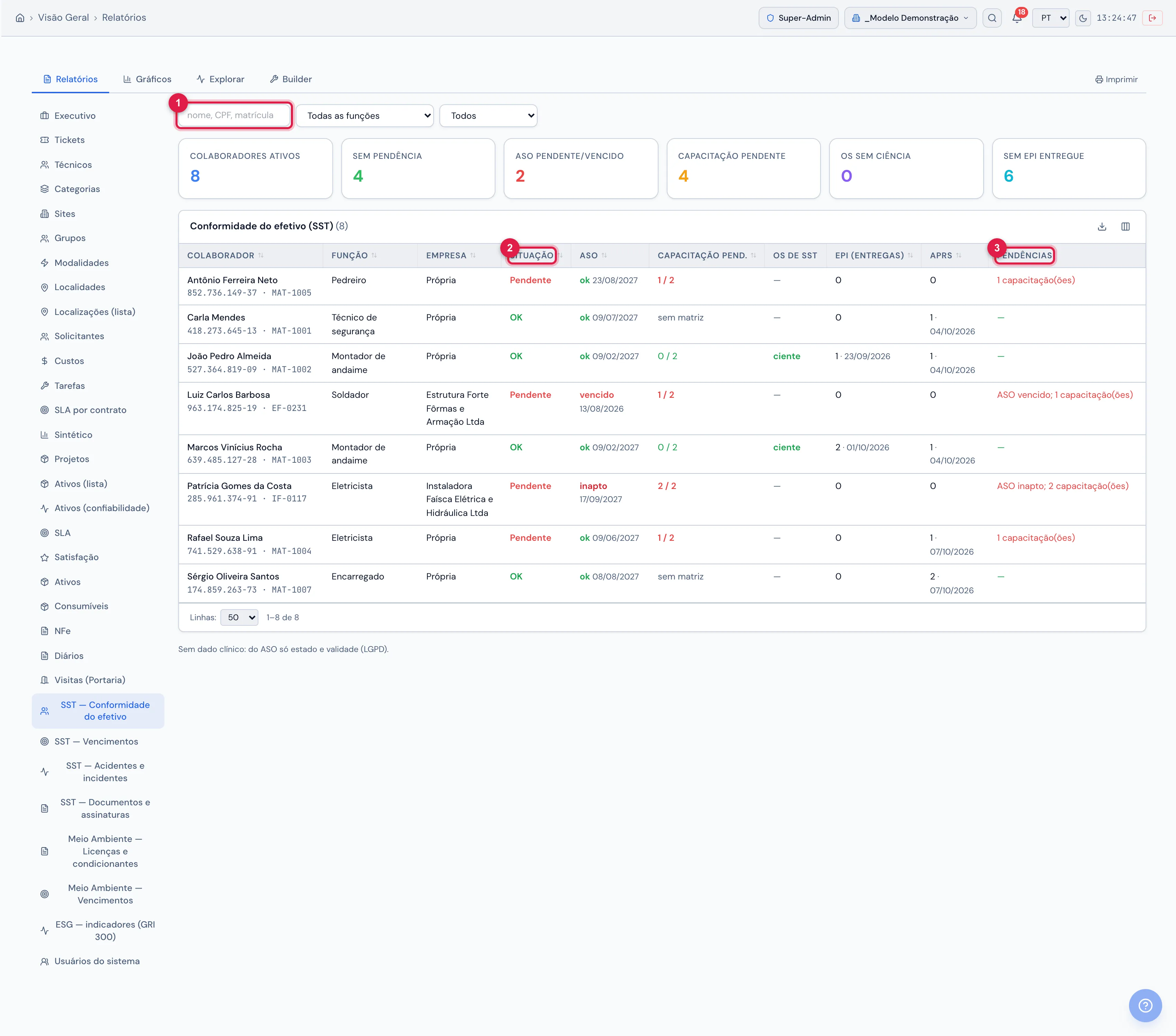Click the nome, CPF, matrícula search field

click(x=234, y=116)
